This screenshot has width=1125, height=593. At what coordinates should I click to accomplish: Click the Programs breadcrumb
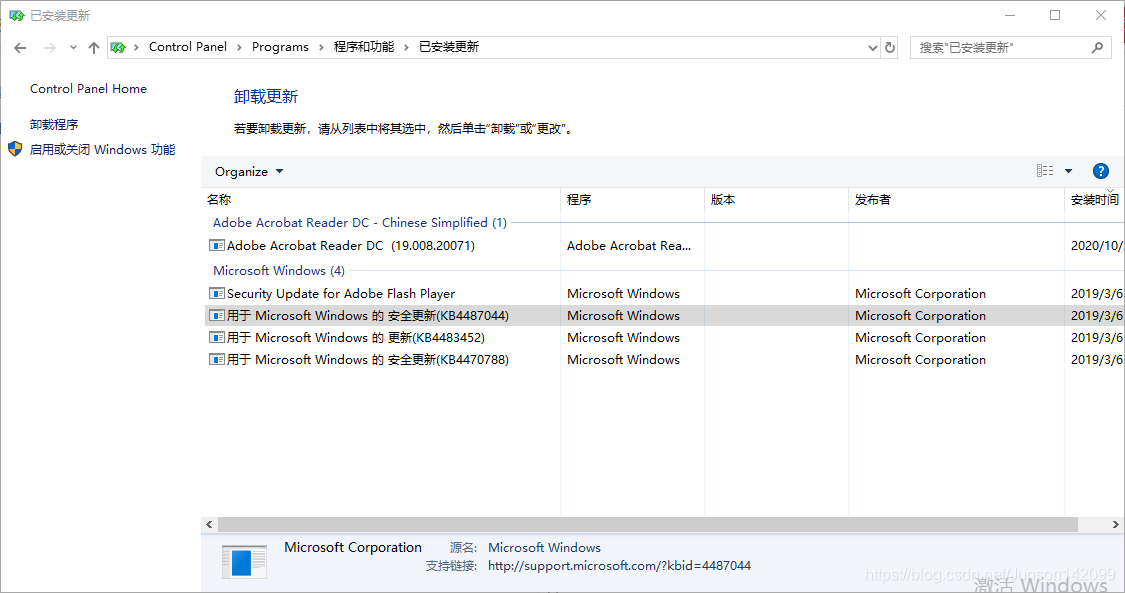tap(280, 47)
